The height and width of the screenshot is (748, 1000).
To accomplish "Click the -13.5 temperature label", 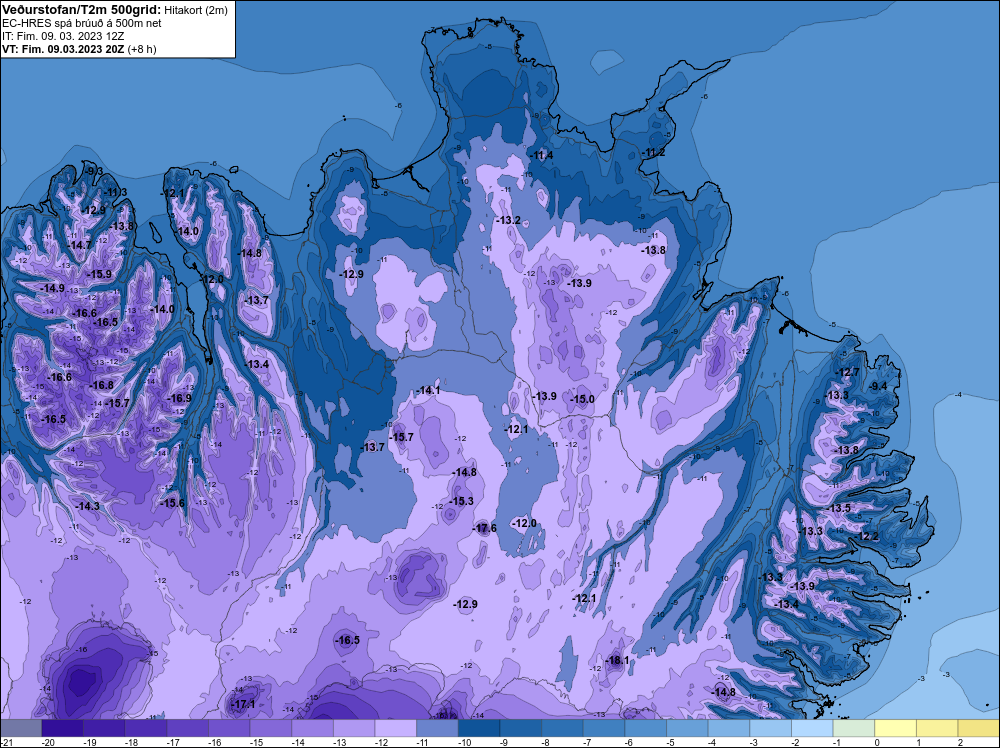I will tap(839, 508).
